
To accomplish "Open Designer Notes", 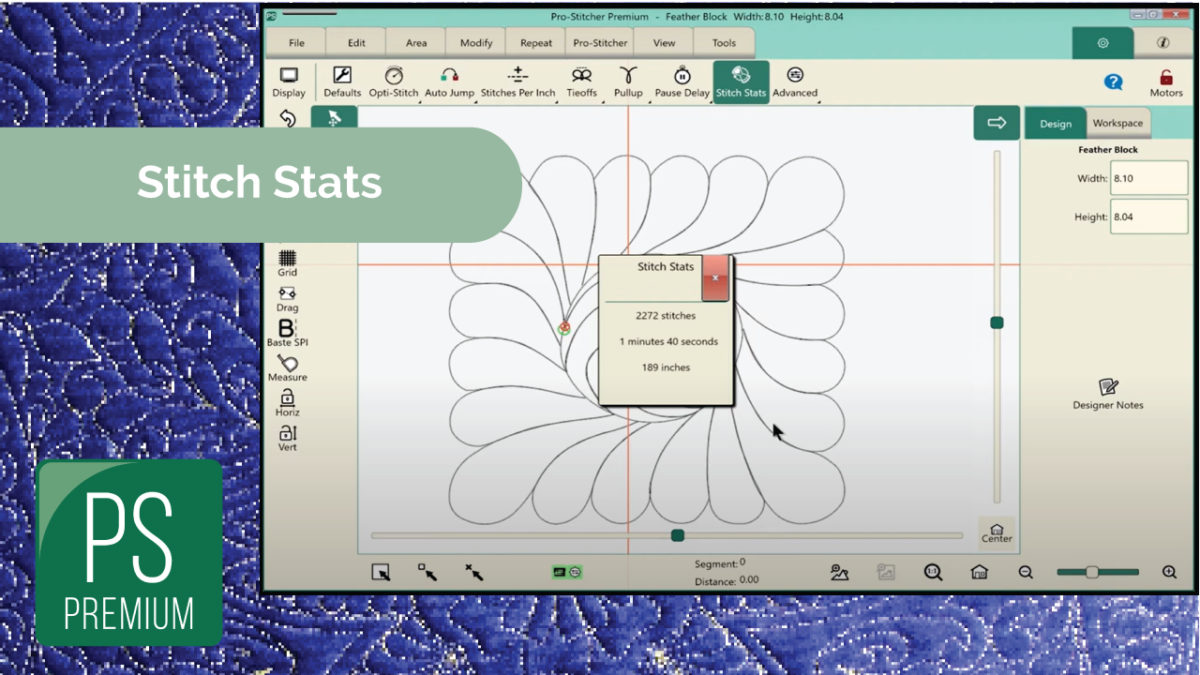I will click(1108, 393).
